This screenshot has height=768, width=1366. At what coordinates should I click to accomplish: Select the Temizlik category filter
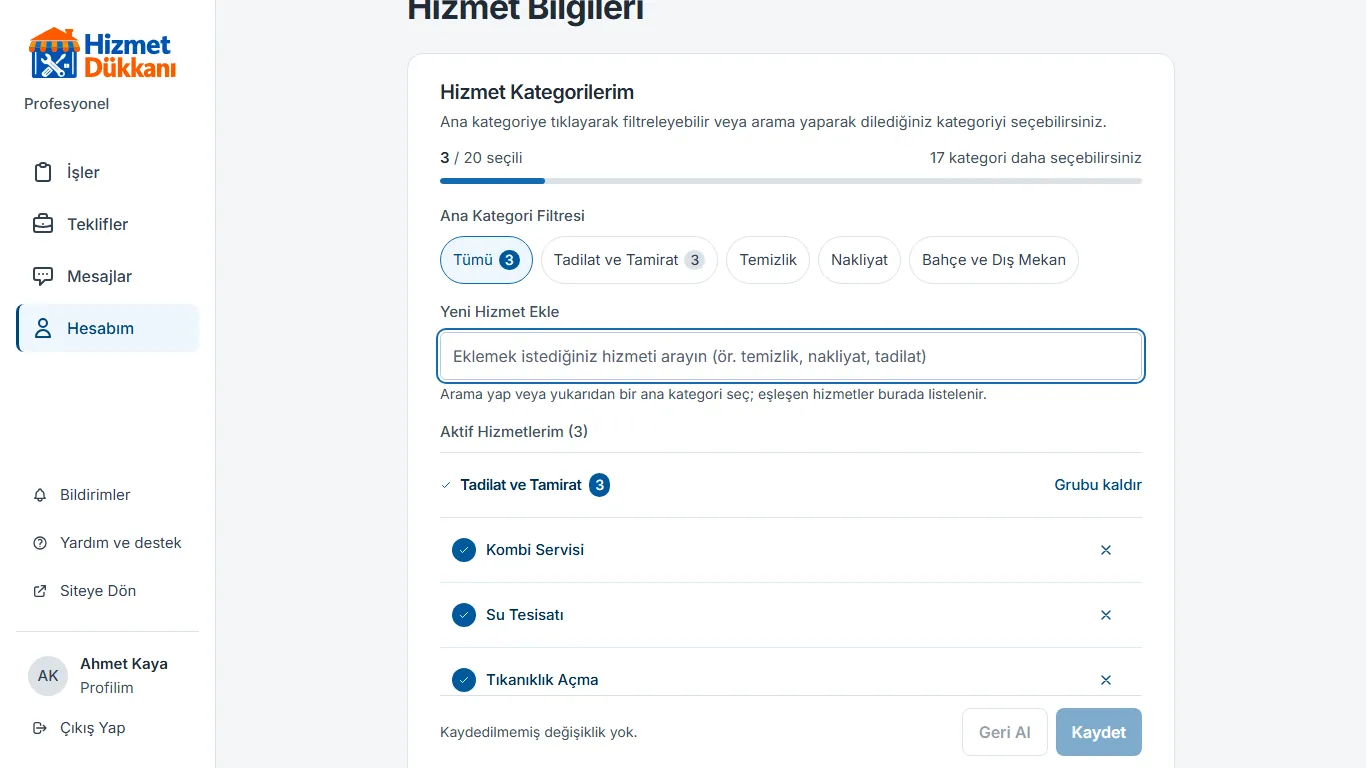[x=768, y=260]
